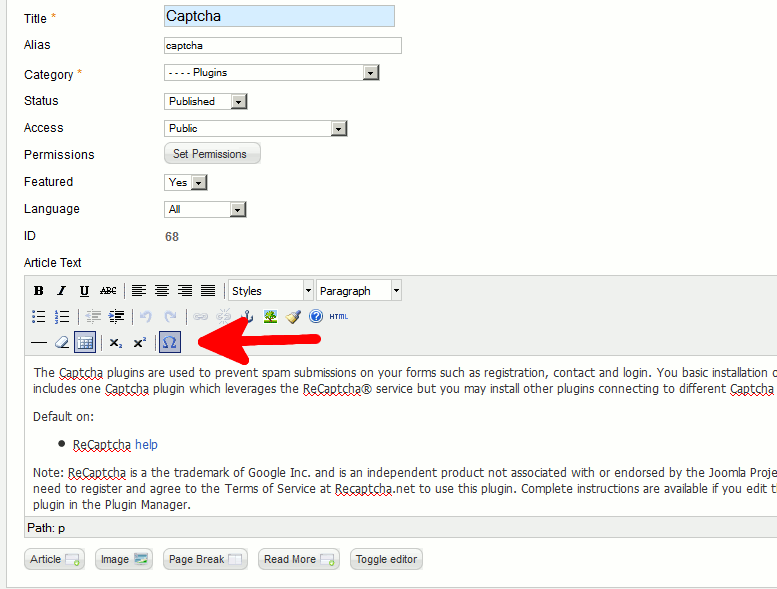Image resolution: width=777 pixels, height=589 pixels.
Task: Insert a Page Break
Action: tap(205, 559)
